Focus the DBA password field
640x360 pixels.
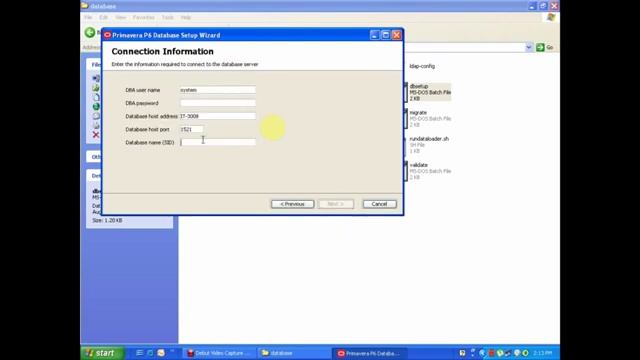pos(218,103)
